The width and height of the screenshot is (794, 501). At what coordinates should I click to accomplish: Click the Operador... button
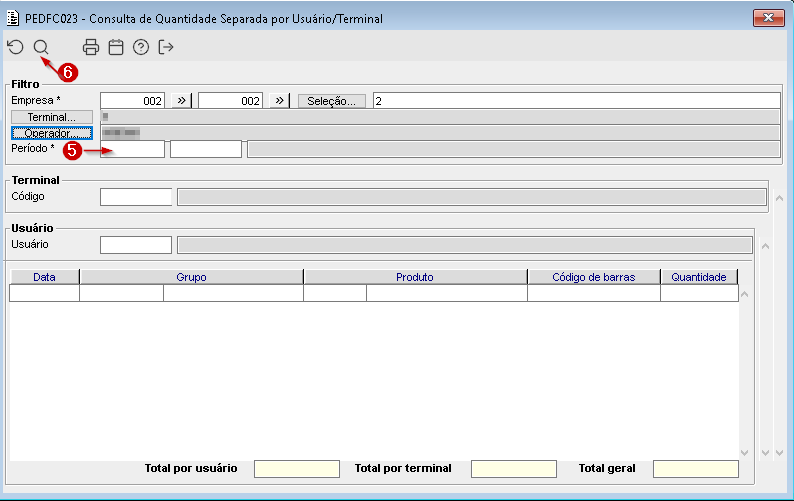52,133
